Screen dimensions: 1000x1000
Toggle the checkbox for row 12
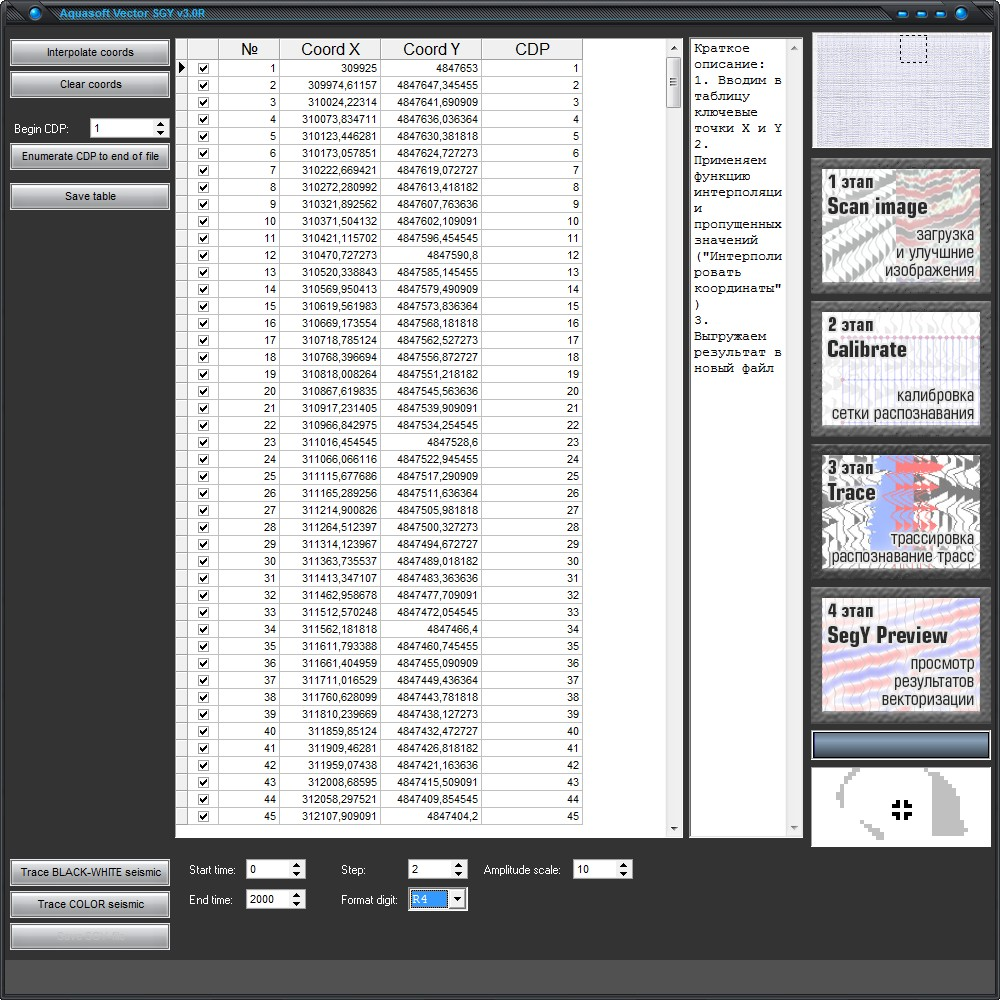point(204,256)
